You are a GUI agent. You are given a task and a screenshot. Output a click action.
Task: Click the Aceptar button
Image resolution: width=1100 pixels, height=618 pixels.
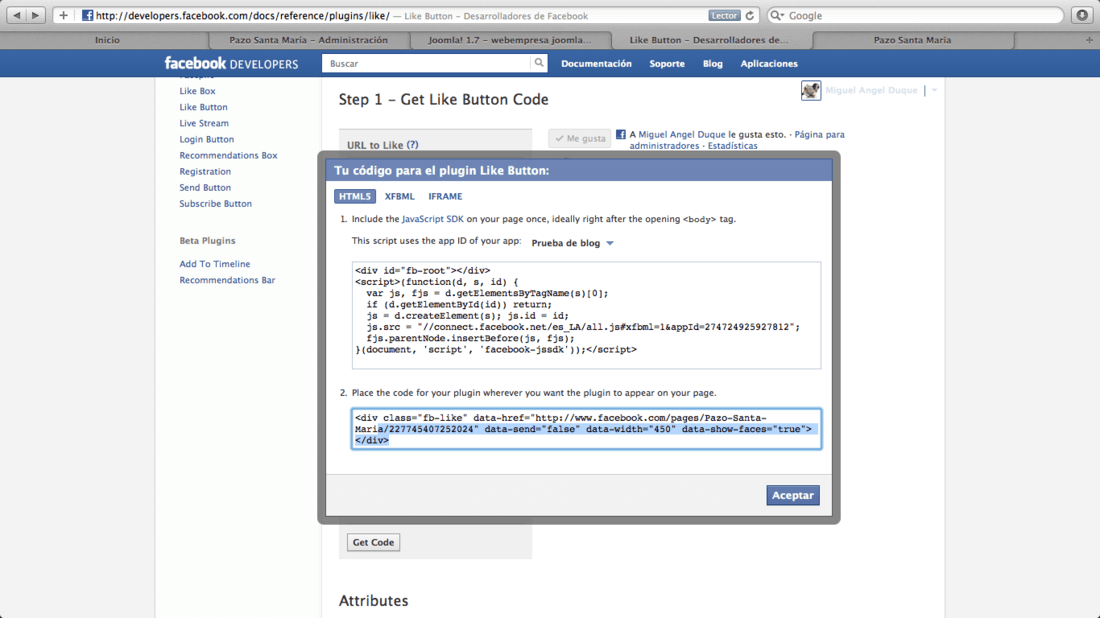(x=793, y=495)
